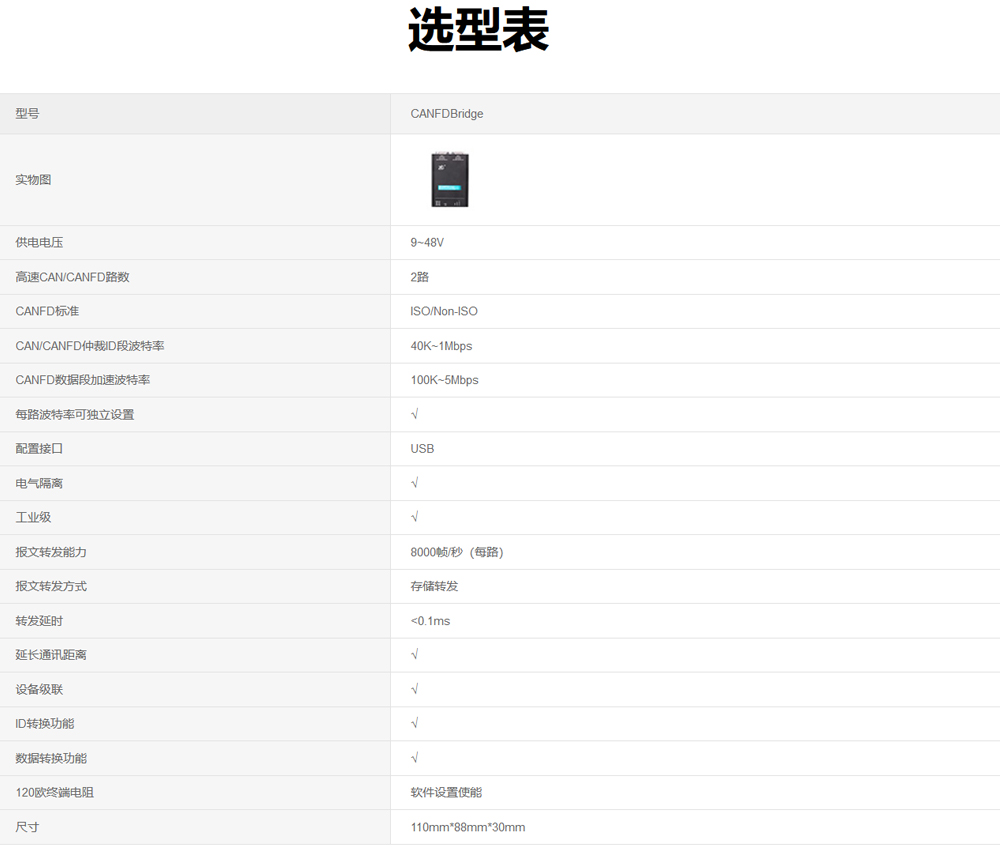
Task: Click the checkmark in ID转换功能 row
Action: coord(415,723)
